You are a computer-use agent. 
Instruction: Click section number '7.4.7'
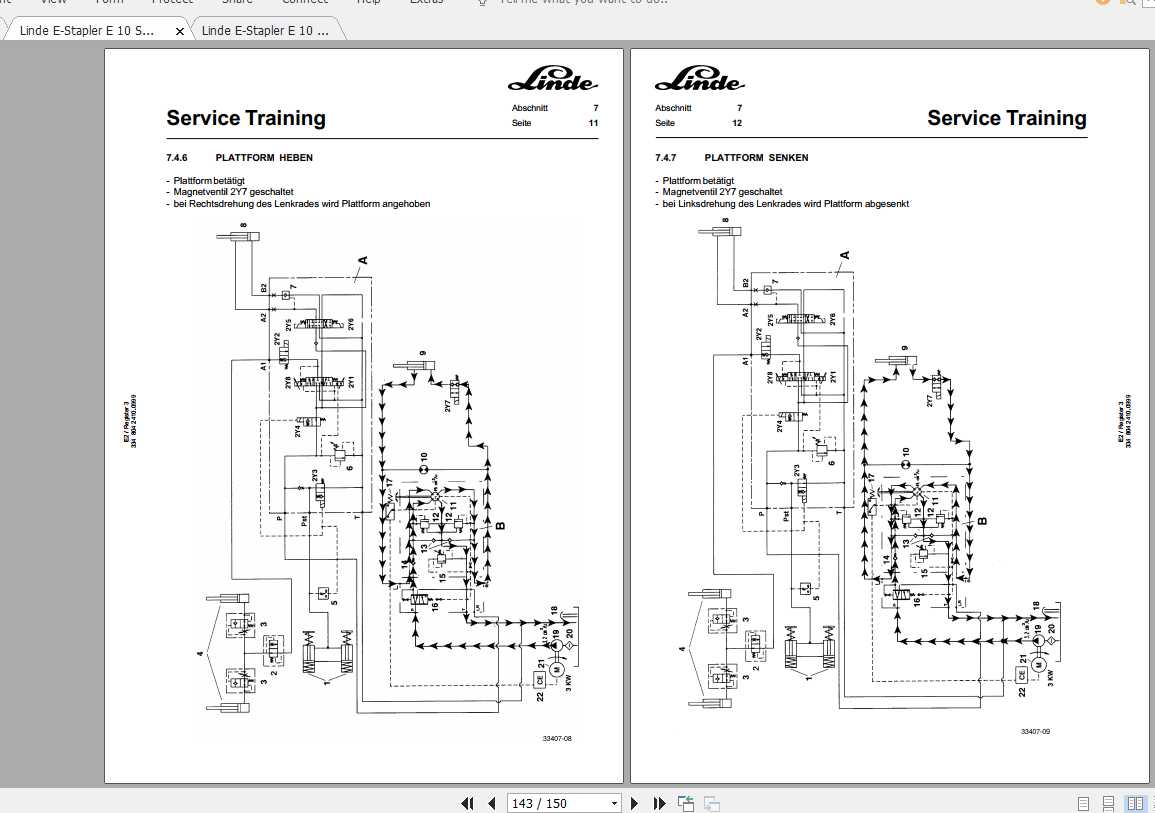(665, 158)
